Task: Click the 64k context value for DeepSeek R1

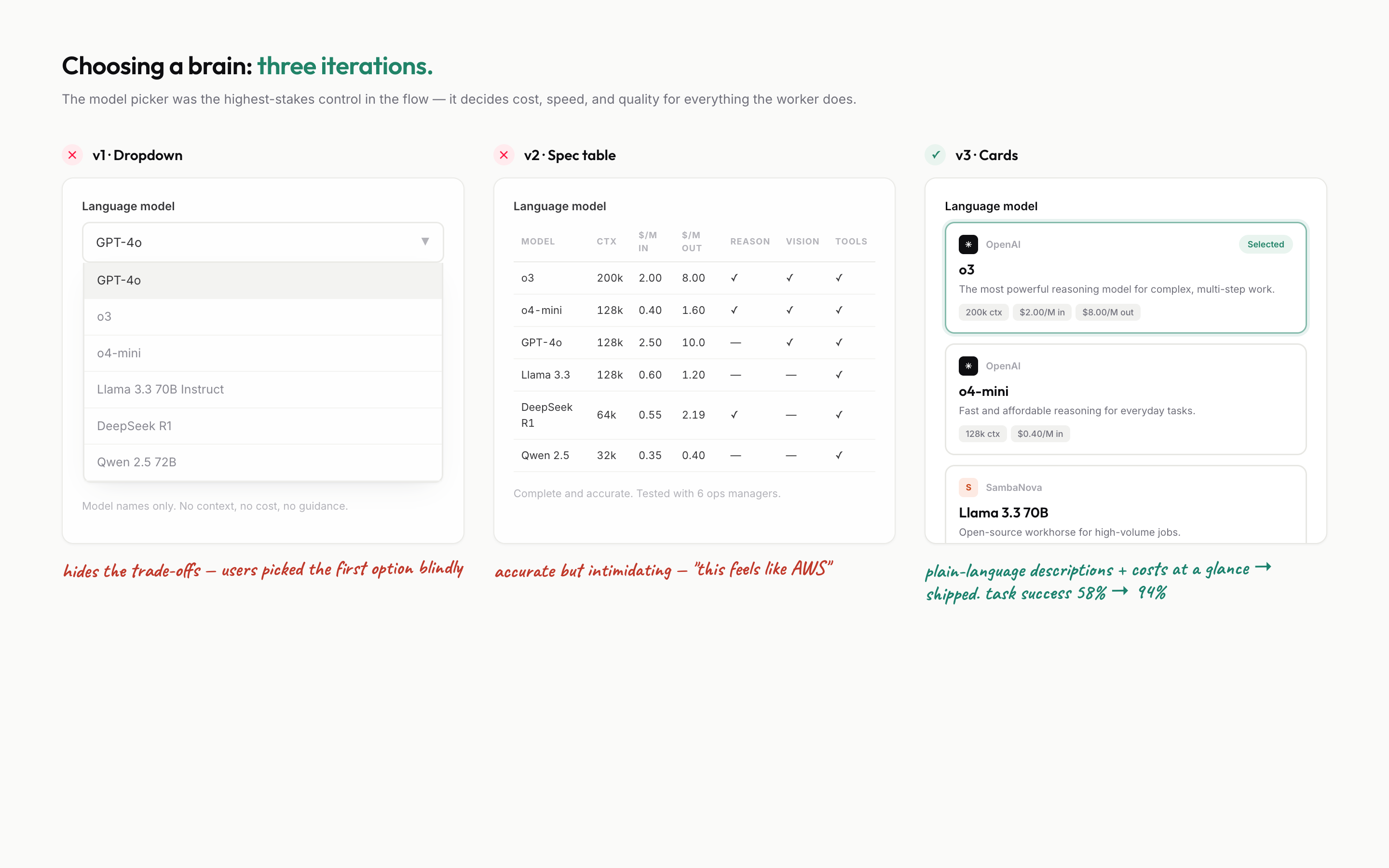Action: (606, 415)
